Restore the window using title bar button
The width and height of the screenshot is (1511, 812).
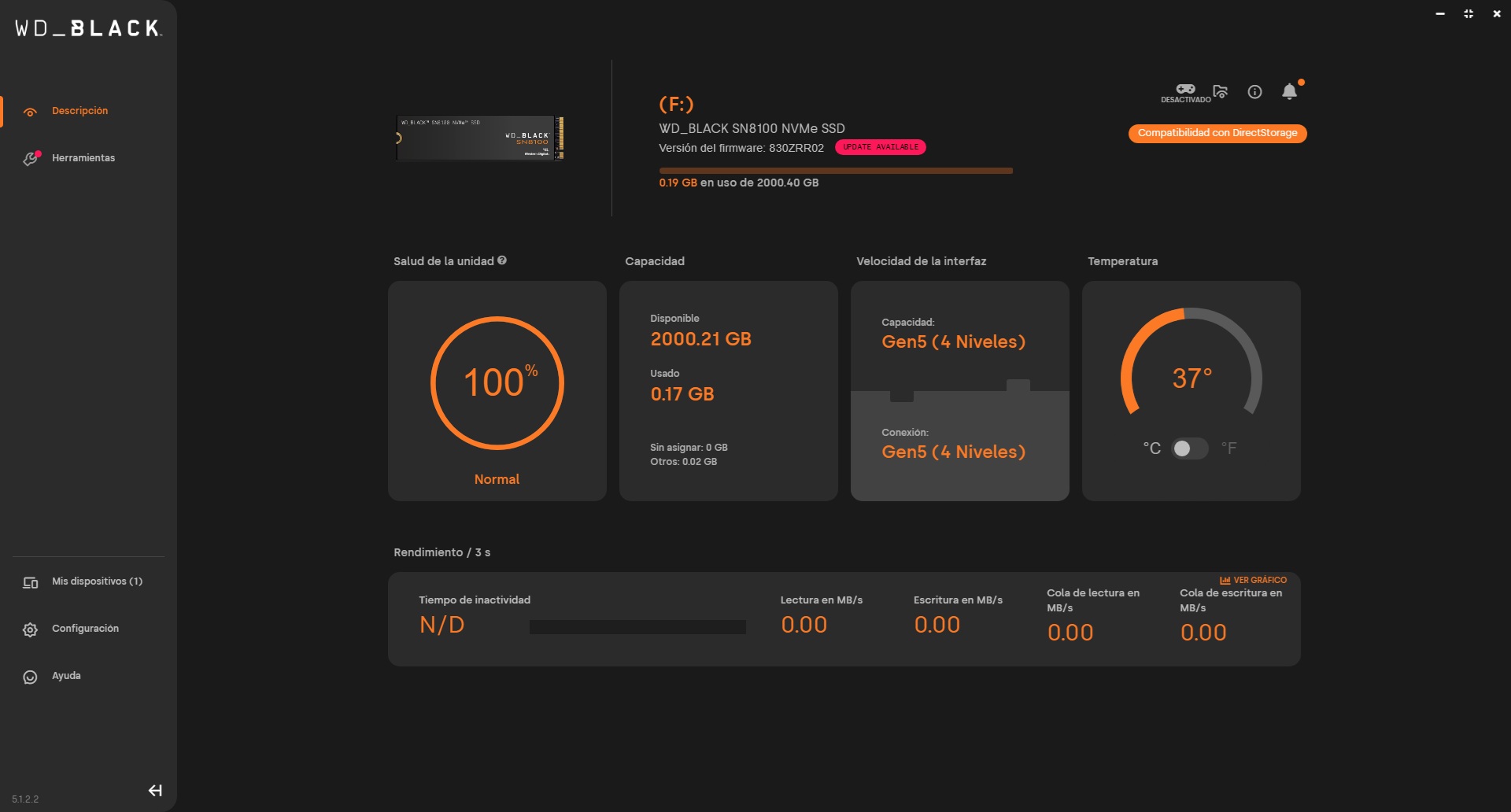[x=1468, y=14]
